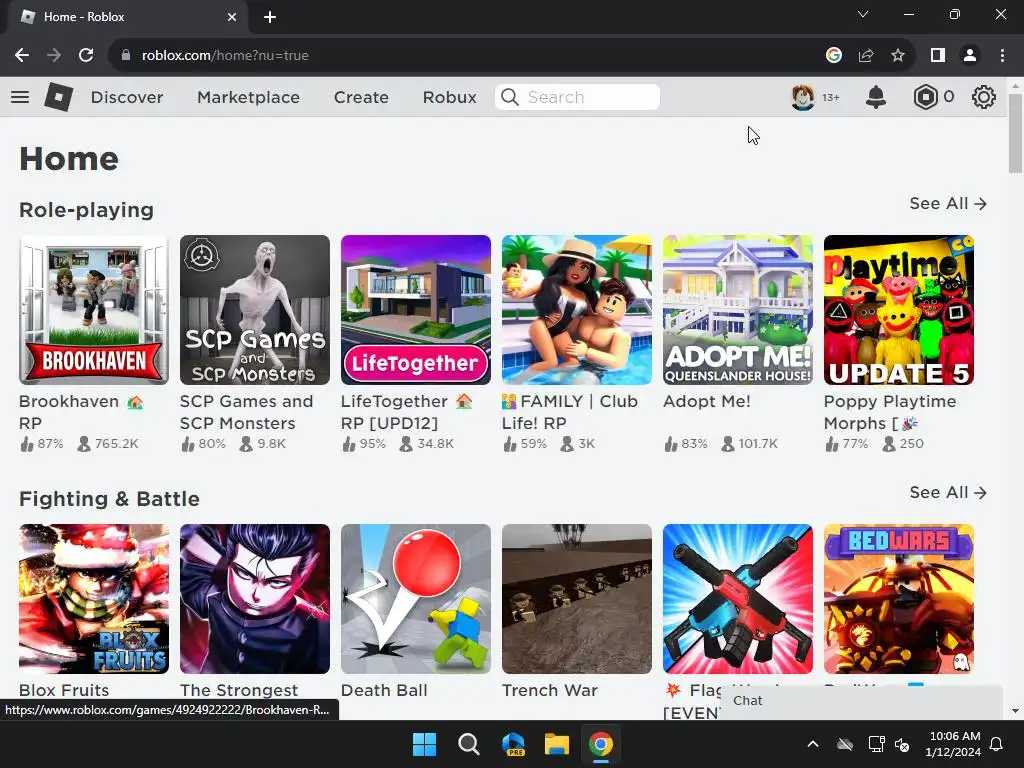Click the browser address bar URL
Image resolution: width=1024 pixels, height=768 pixels.
[x=225, y=56]
